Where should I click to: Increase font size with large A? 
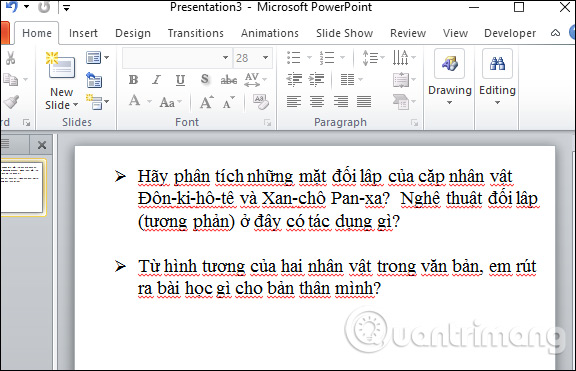tap(206, 102)
